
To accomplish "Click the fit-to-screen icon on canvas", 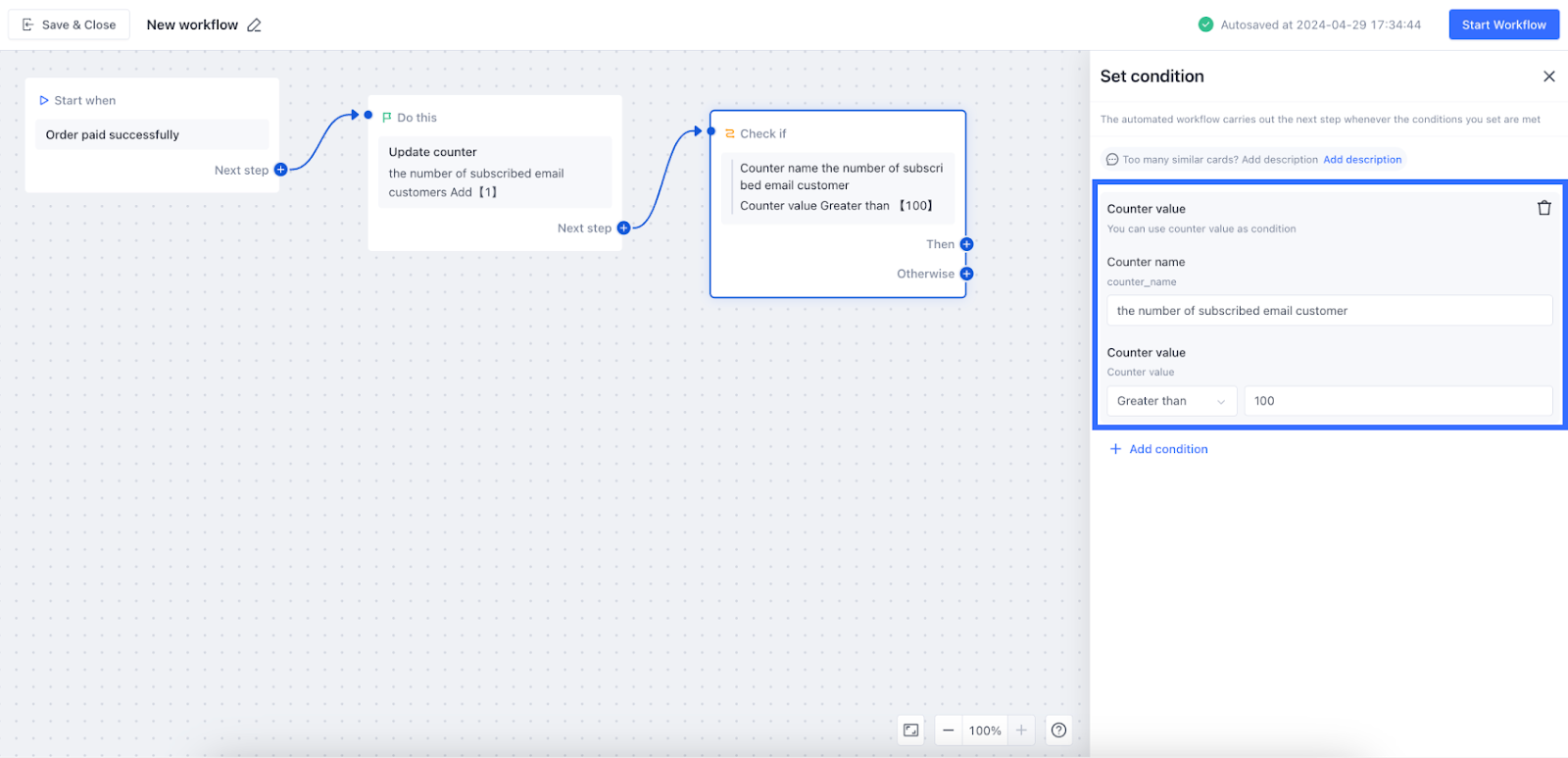I will click(x=911, y=730).
